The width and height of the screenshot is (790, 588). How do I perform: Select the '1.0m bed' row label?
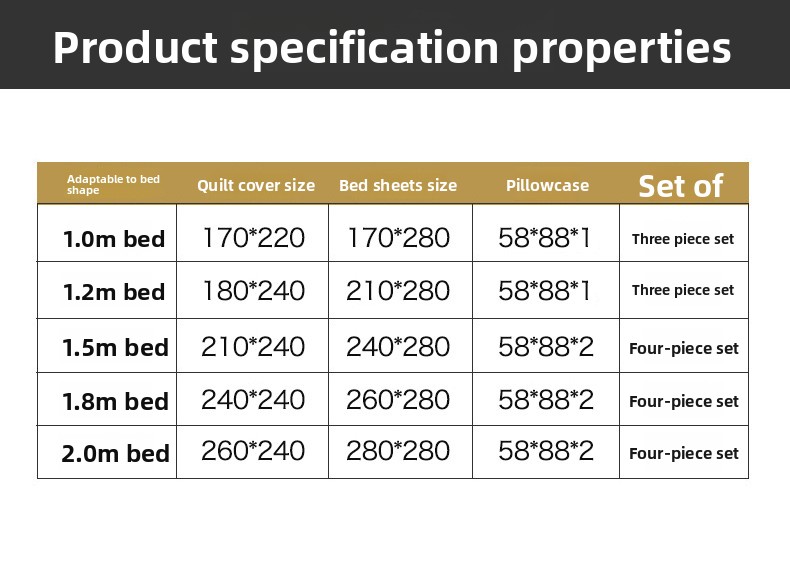(x=114, y=239)
